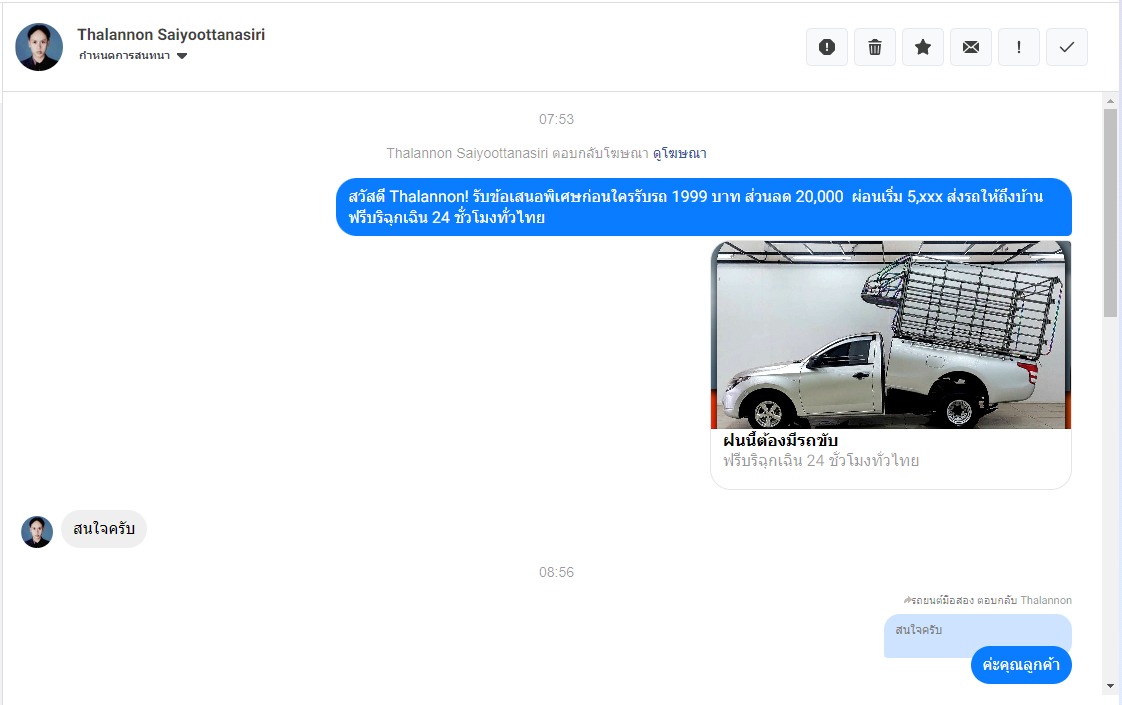This screenshot has width=1122, height=705.
Task: Expand กำหนดการสนทนา dropdown arrow
Action: [182, 56]
